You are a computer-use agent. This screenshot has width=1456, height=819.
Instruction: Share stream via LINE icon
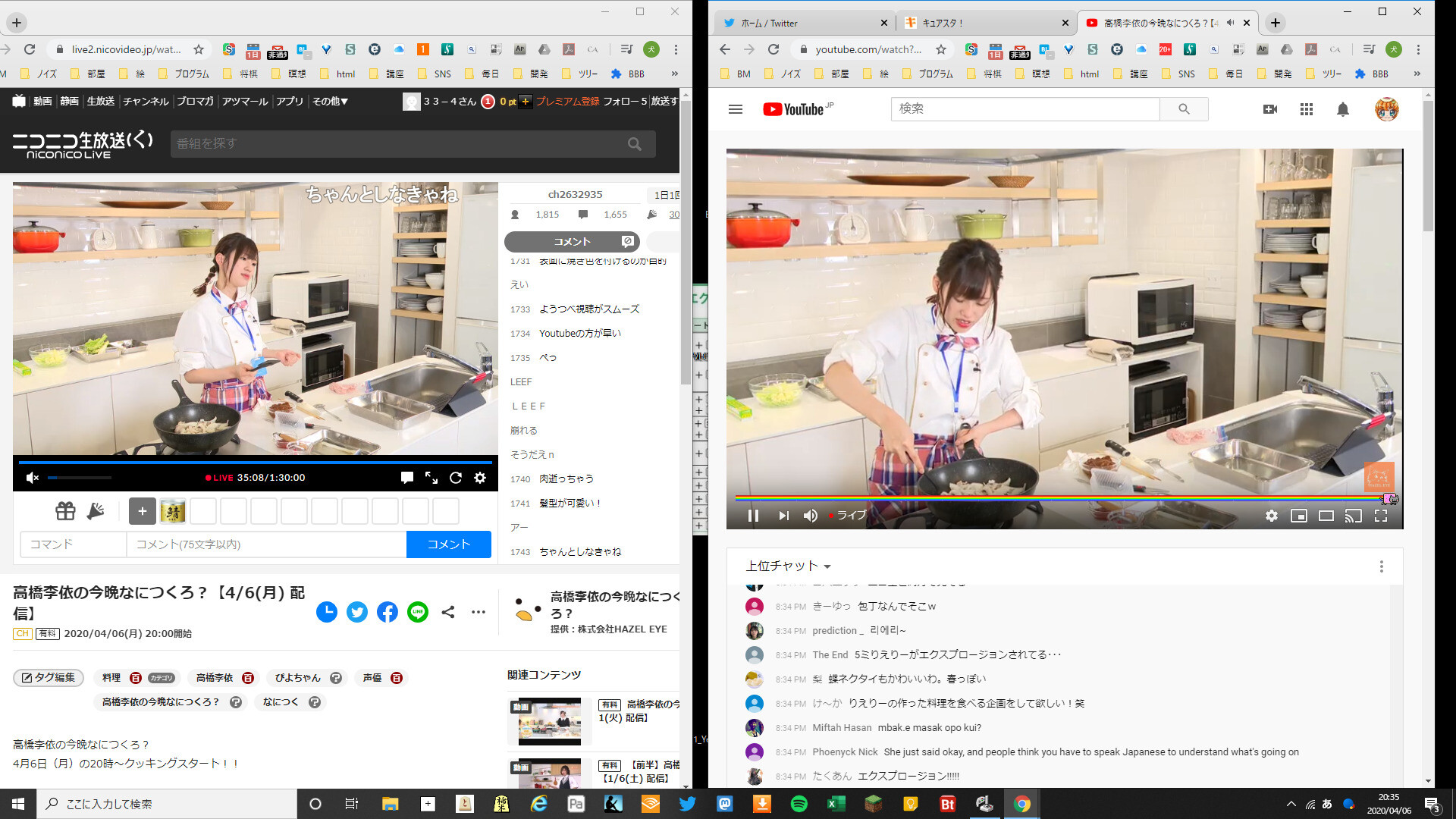[418, 612]
